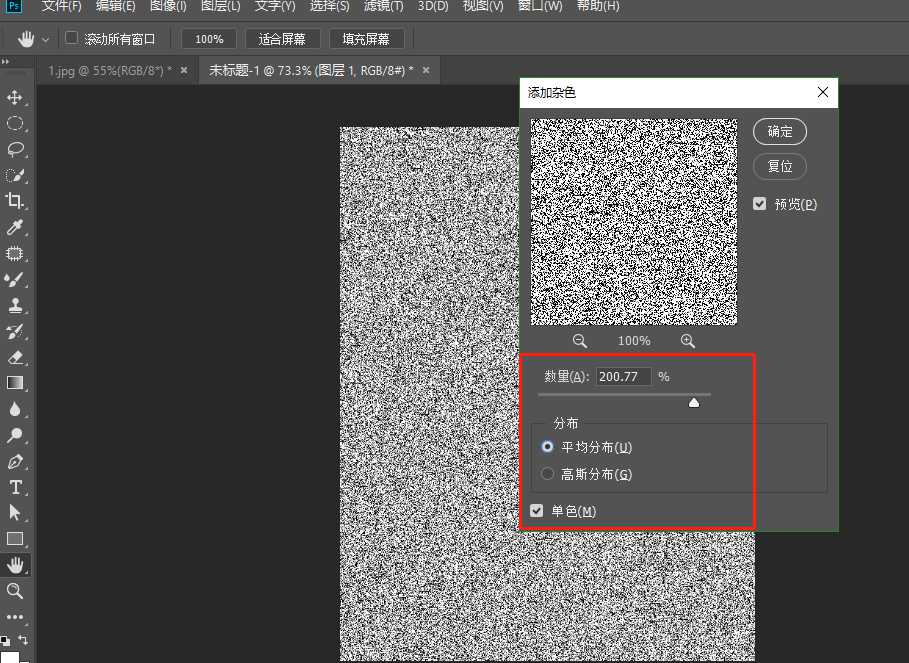
Task: Click the noise amount input field
Action: coord(623,376)
